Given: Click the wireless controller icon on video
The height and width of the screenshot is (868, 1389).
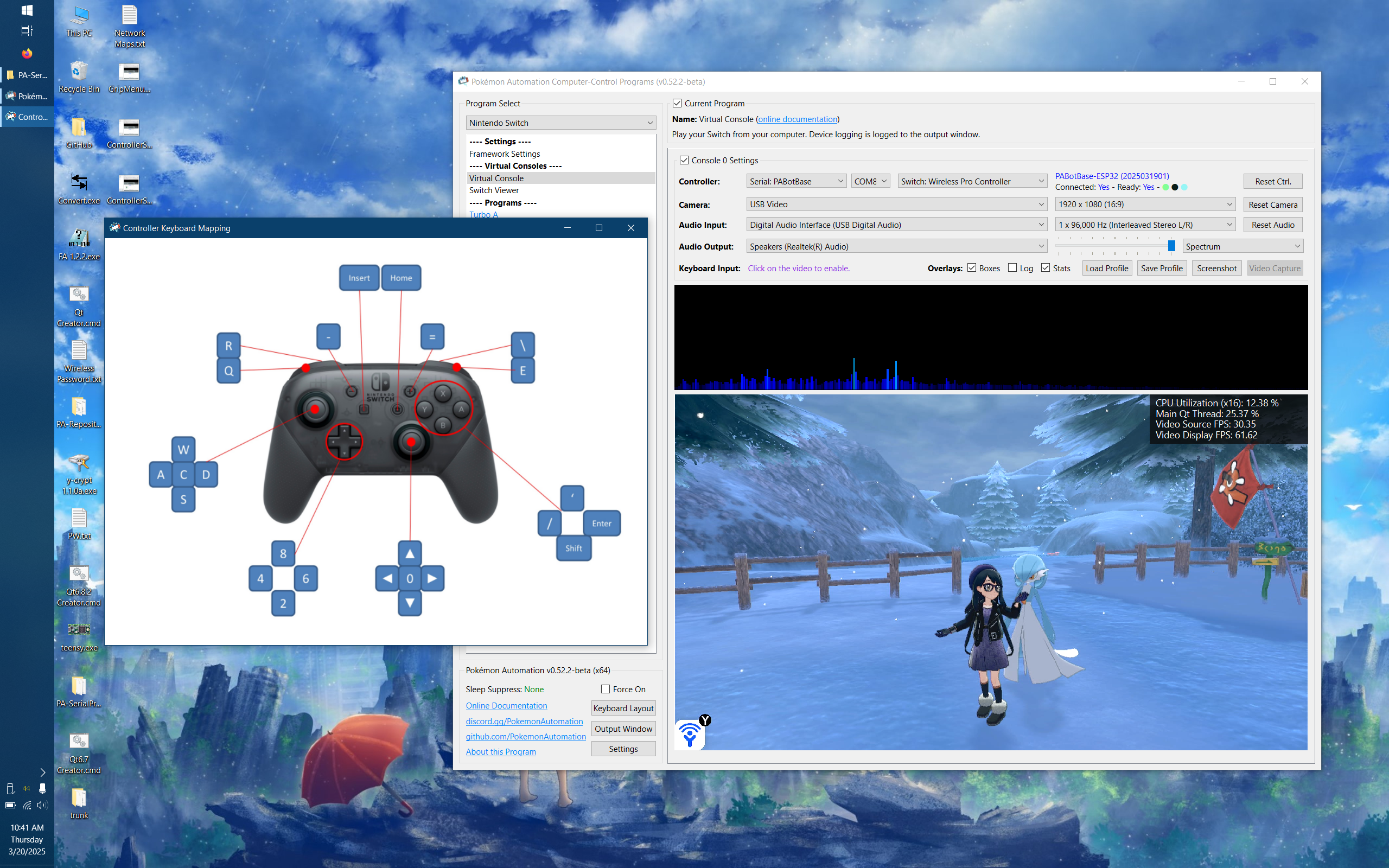Looking at the screenshot, I should tap(690, 734).
